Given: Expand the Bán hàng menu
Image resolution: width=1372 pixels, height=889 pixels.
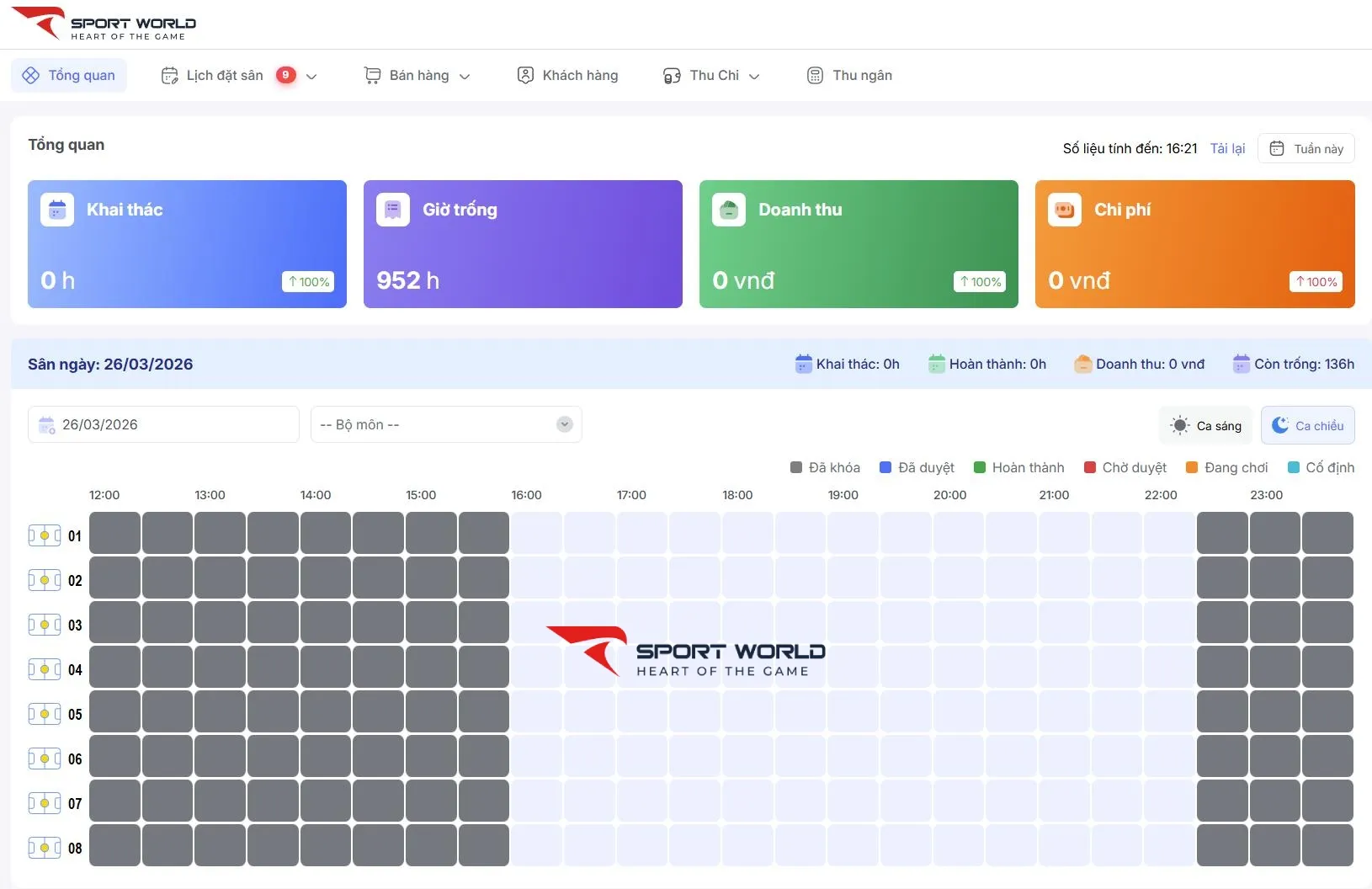Looking at the screenshot, I should pyautogui.click(x=417, y=76).
